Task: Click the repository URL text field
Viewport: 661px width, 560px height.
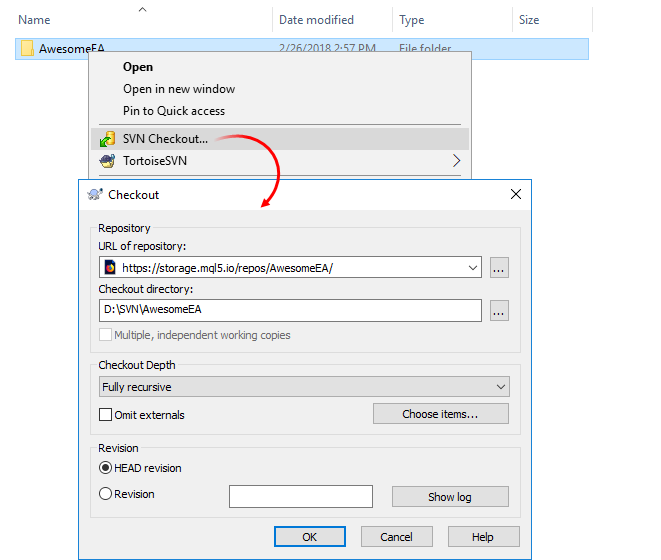Action: pyautogui.click(x=291, y=267)
